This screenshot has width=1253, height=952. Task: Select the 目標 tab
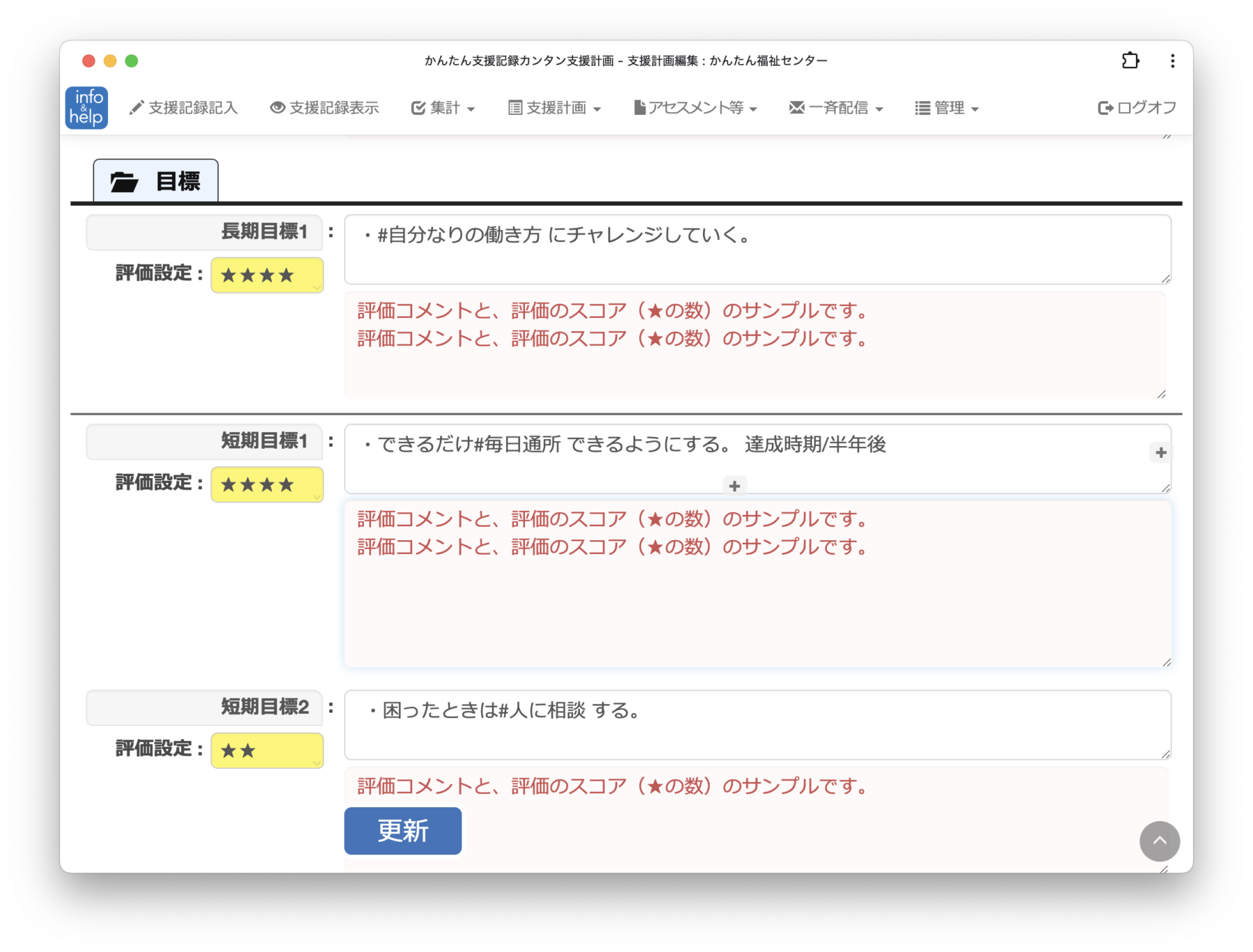tap(156, 181)
